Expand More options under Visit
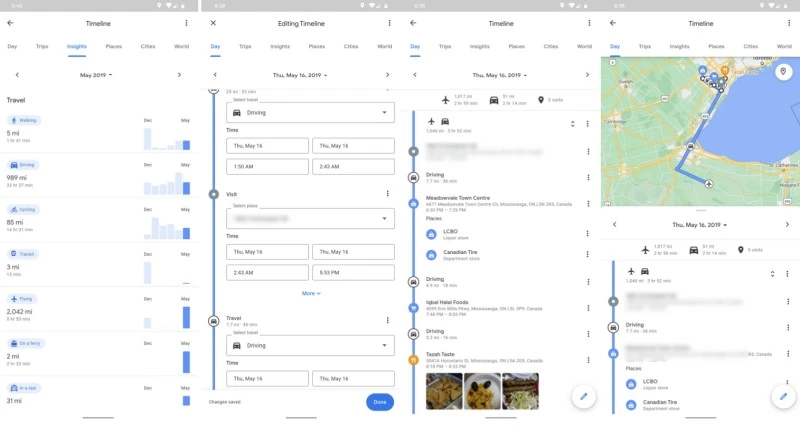800x426 pixels. point(311,293)
